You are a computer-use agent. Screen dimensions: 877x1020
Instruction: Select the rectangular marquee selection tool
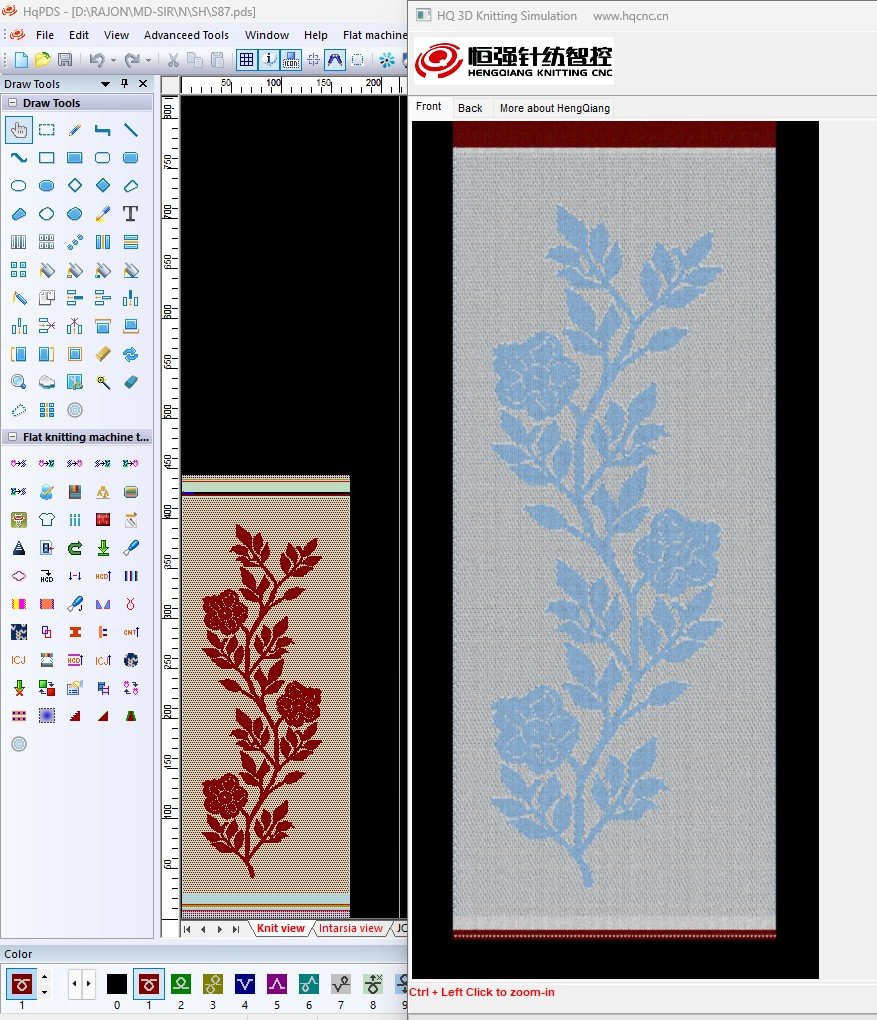click(46, 129)
